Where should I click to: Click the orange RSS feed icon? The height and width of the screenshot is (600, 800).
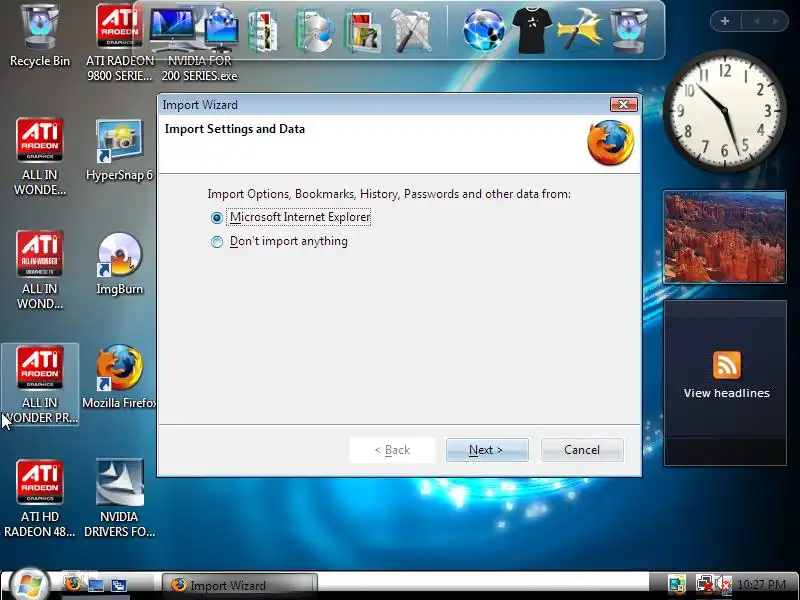727,365
